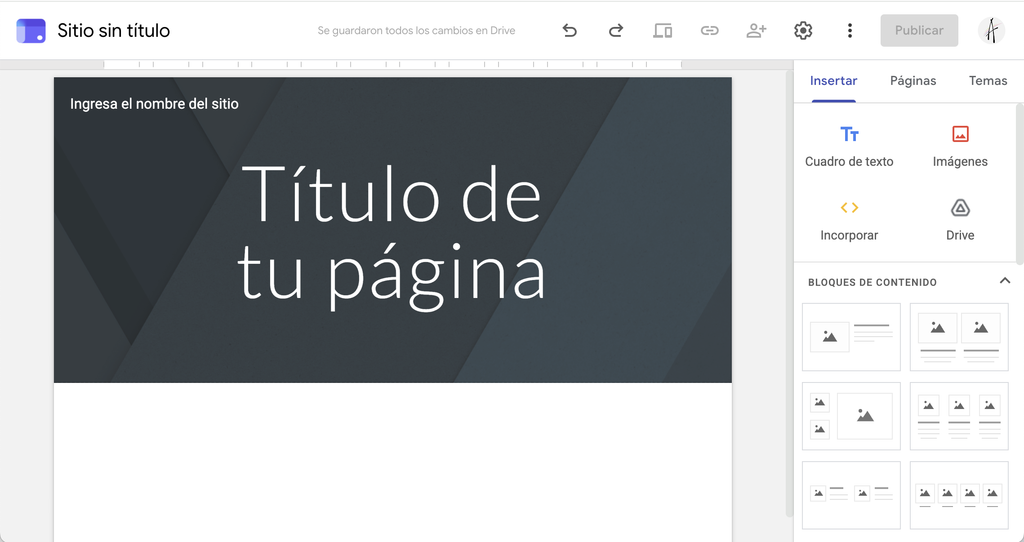Open the site settings gear
This screenshot has height=542, width=1024.
tap(803, 31)
